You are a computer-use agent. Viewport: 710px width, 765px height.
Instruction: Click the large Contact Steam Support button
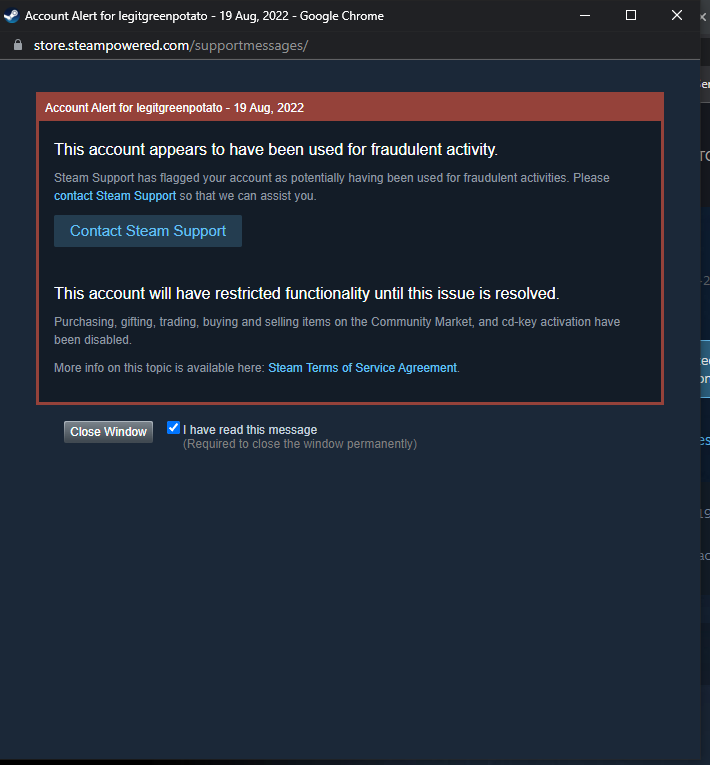pos(148,231)
